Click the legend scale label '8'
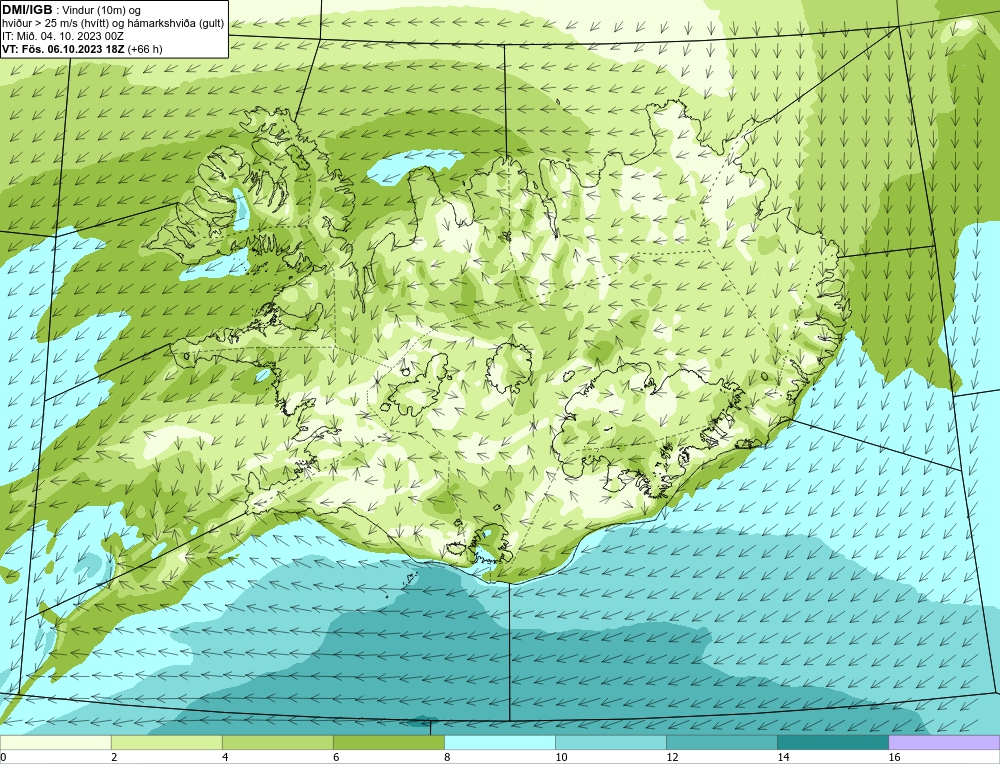The image size is (1000, 764). (447, 757)
